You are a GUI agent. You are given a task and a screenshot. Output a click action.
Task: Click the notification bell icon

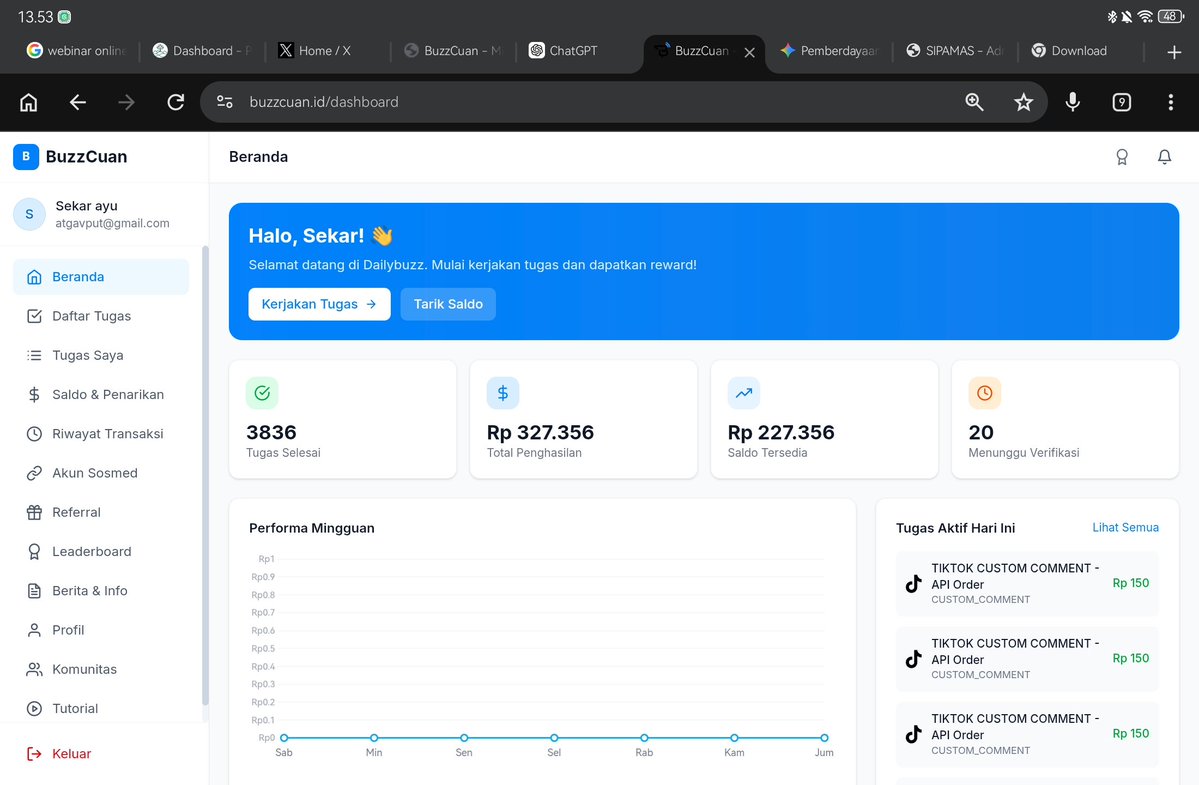(x=1165, y=157)
